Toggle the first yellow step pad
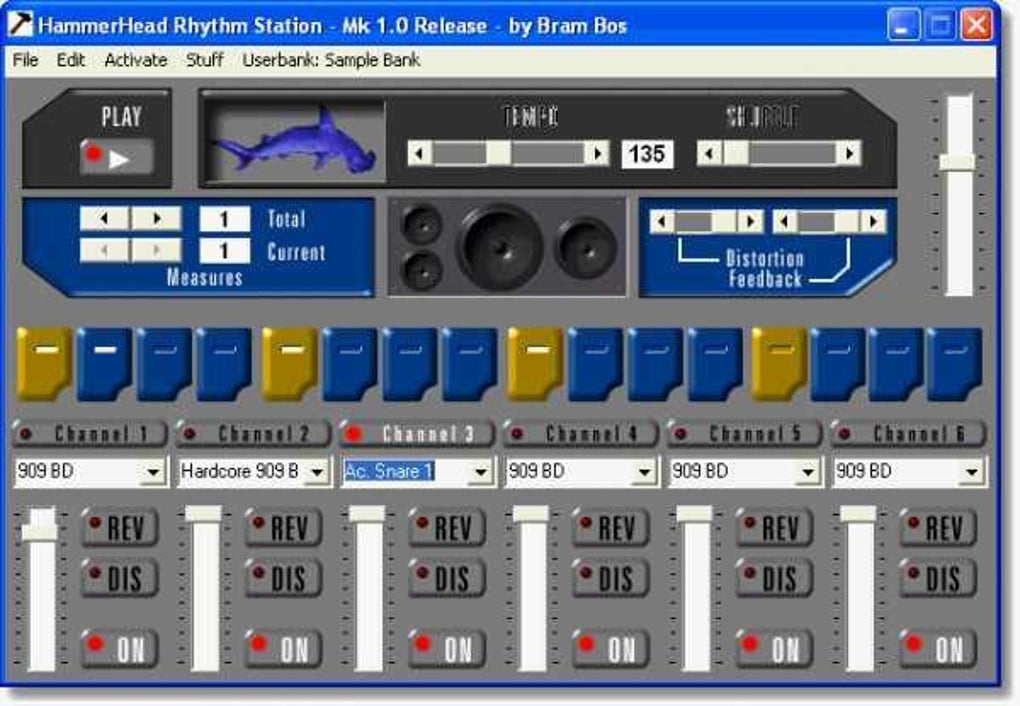The height and width of the screenshot is (706, 1020). (44, 363)
